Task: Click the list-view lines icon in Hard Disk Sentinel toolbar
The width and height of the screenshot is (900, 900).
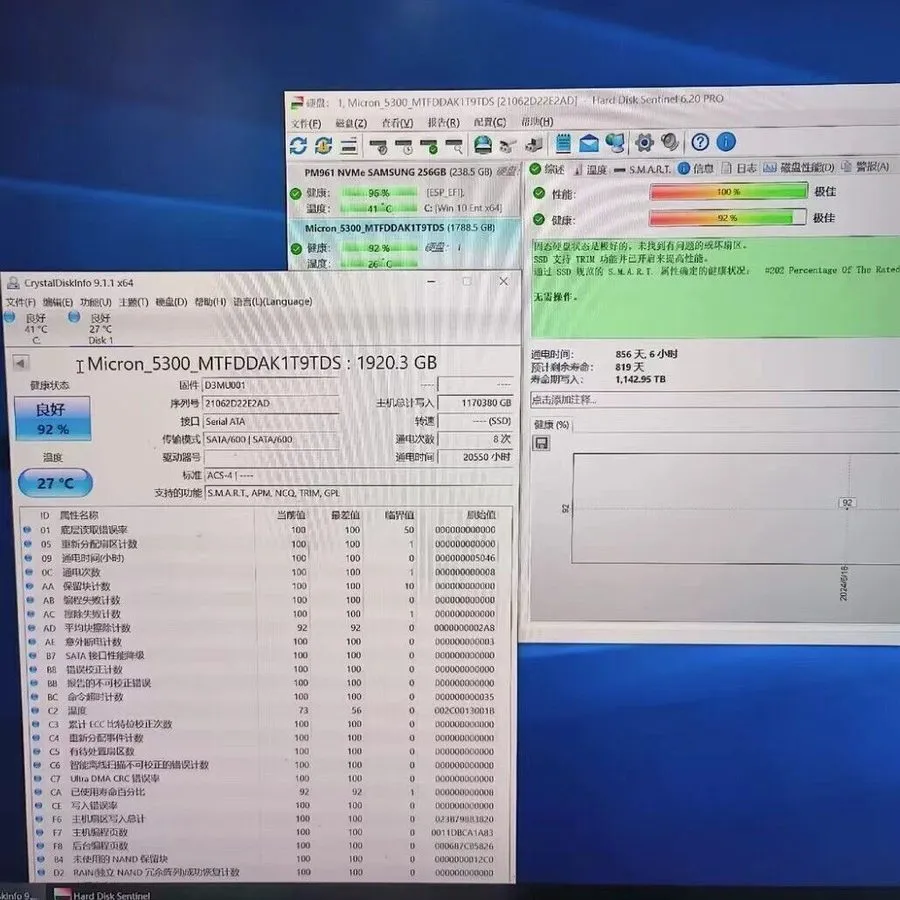Action: [x=349, y=146]
